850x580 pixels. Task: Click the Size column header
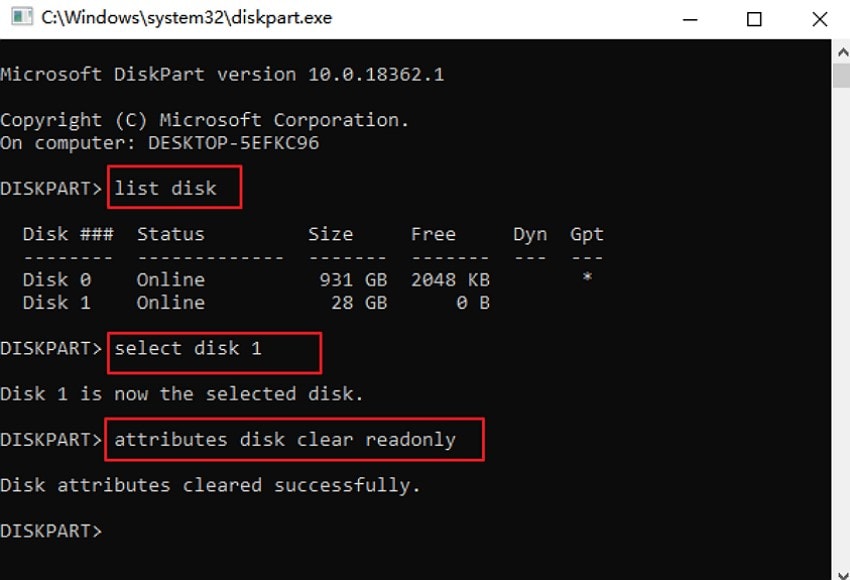click(330, 234)
